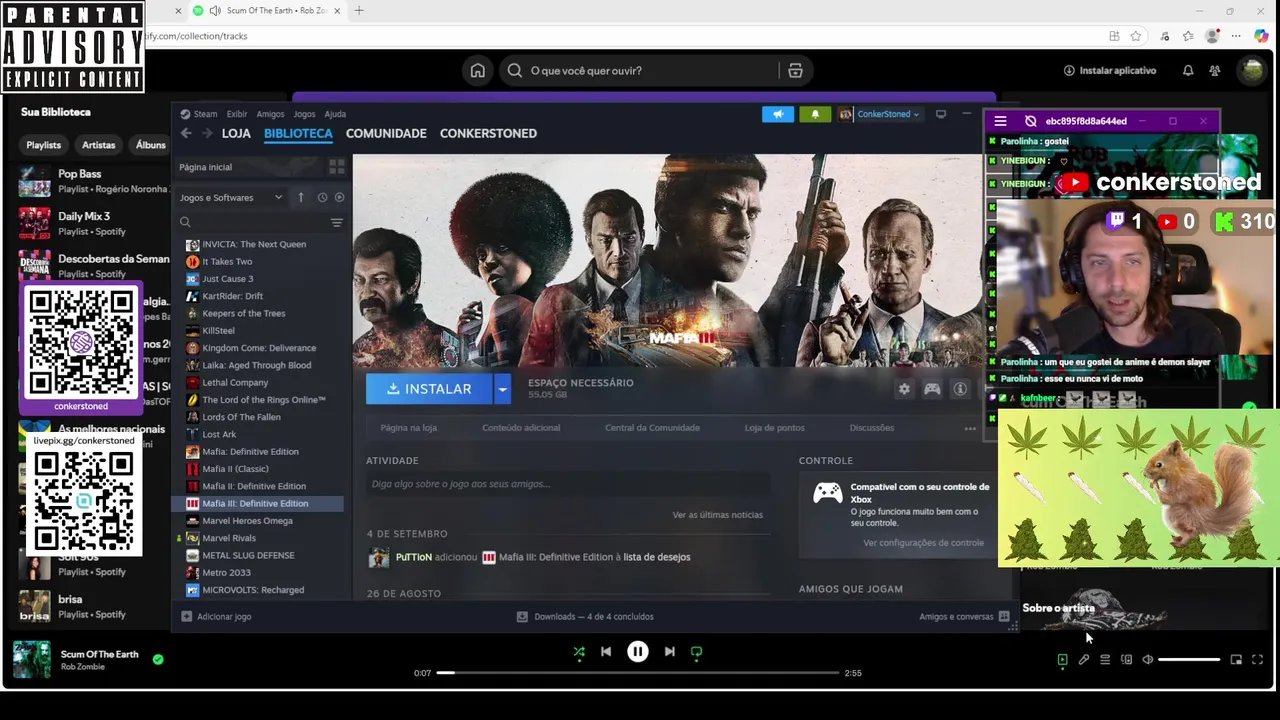Viewport: 1280px width, 720px height.
Task: Open Steam notifications bell icon
Action: coord(815,114)
